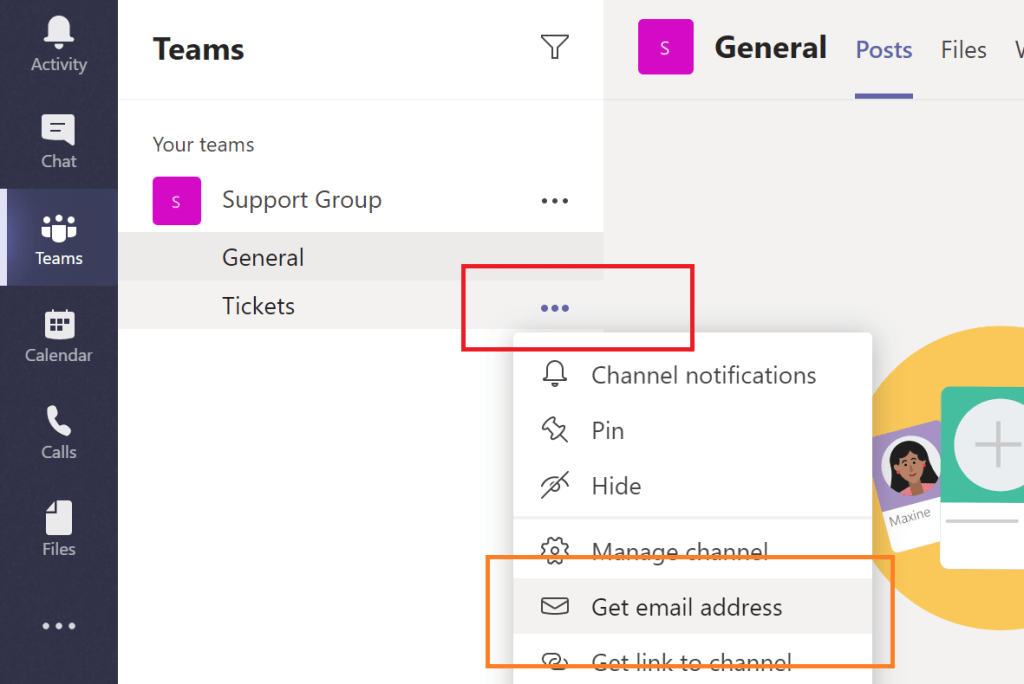Select the Teams icon in sidebar
This screenshot has height=684, width=1024.
point(58,238)
